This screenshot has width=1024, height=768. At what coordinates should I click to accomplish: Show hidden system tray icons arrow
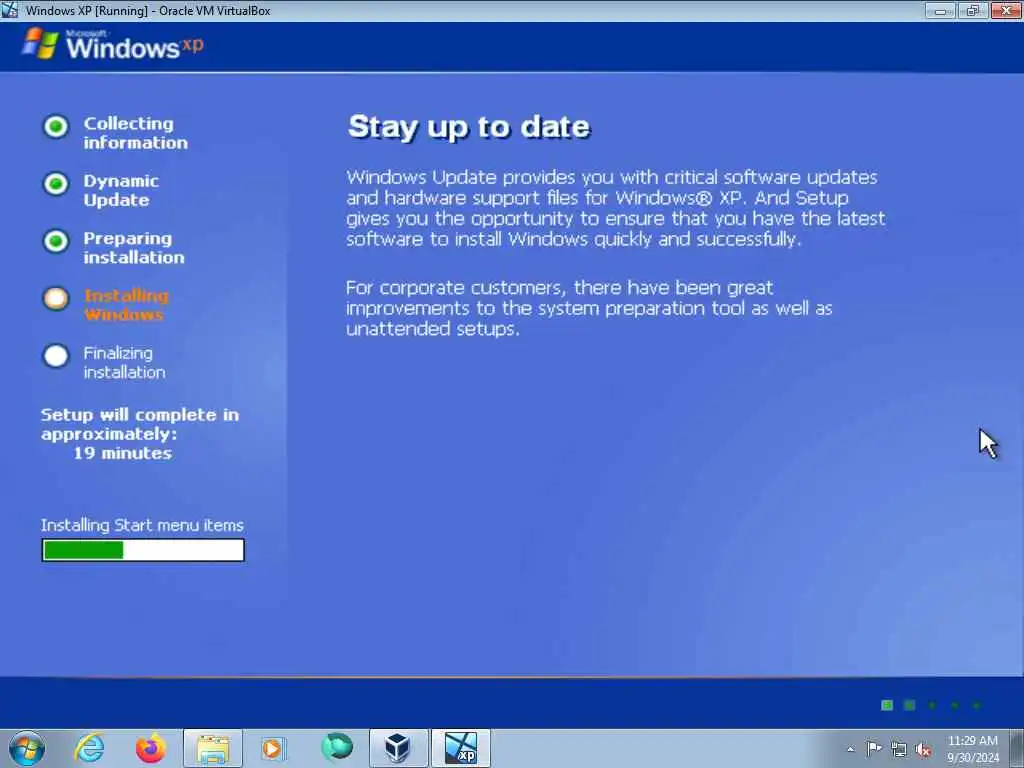pos(850,749)
